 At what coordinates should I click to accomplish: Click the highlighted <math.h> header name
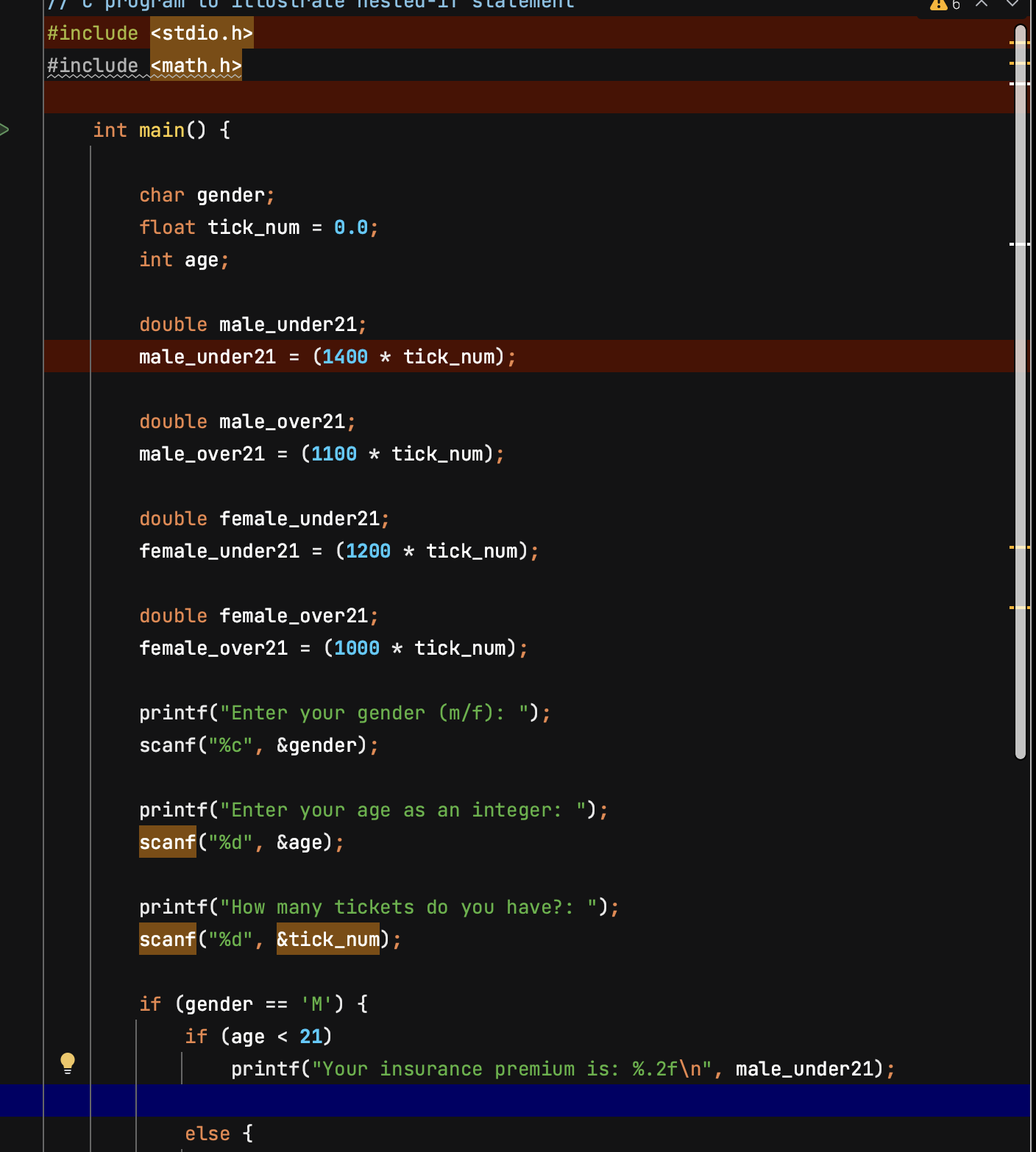tap(196, 65)
